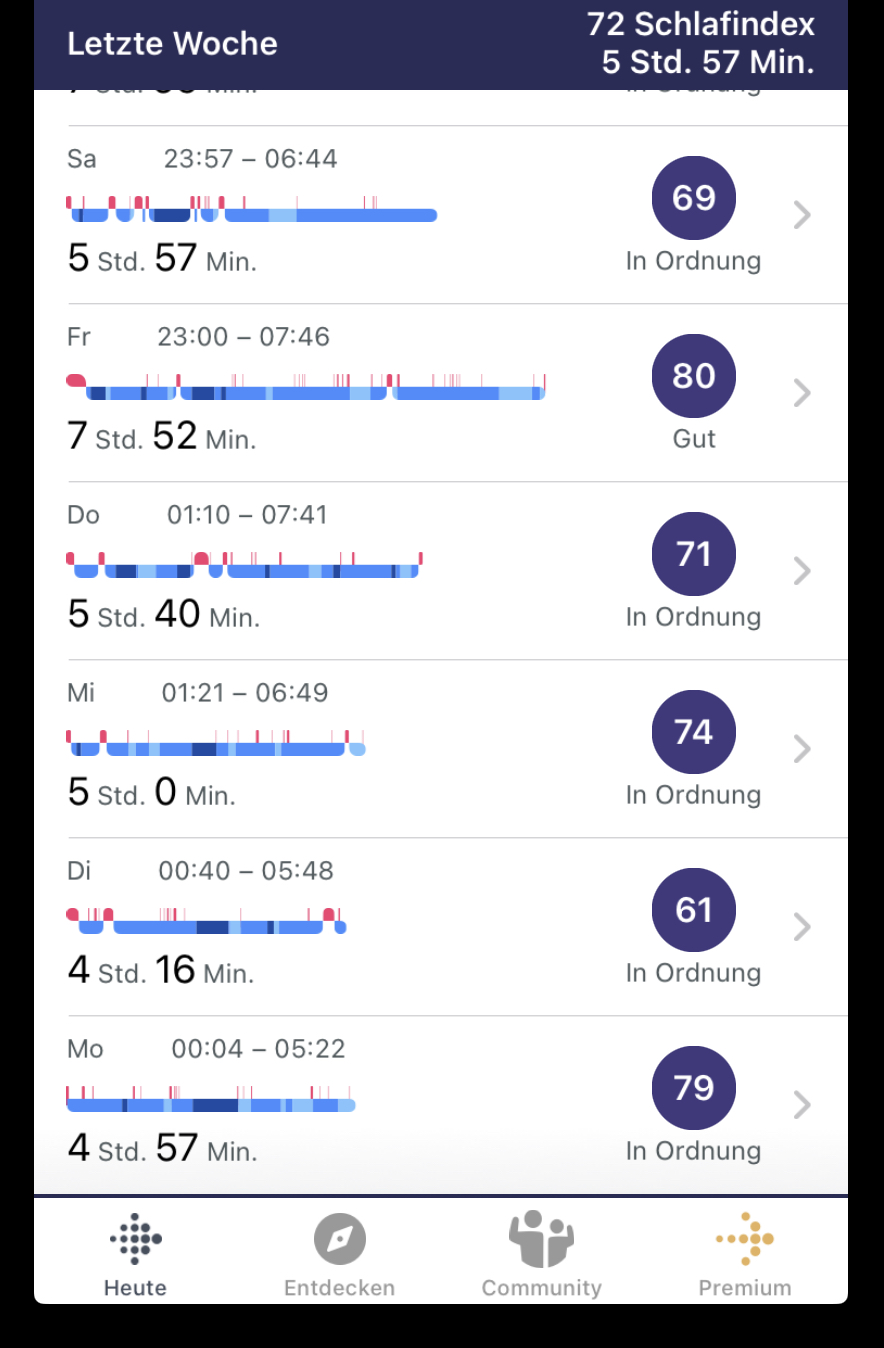
Task: Tap the sleep score 79 circle
Action: click(694, 1088)
